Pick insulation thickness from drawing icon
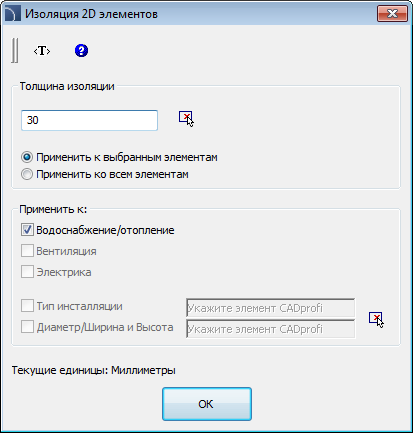This screenshot has width=413, height=433. [186, 119]
